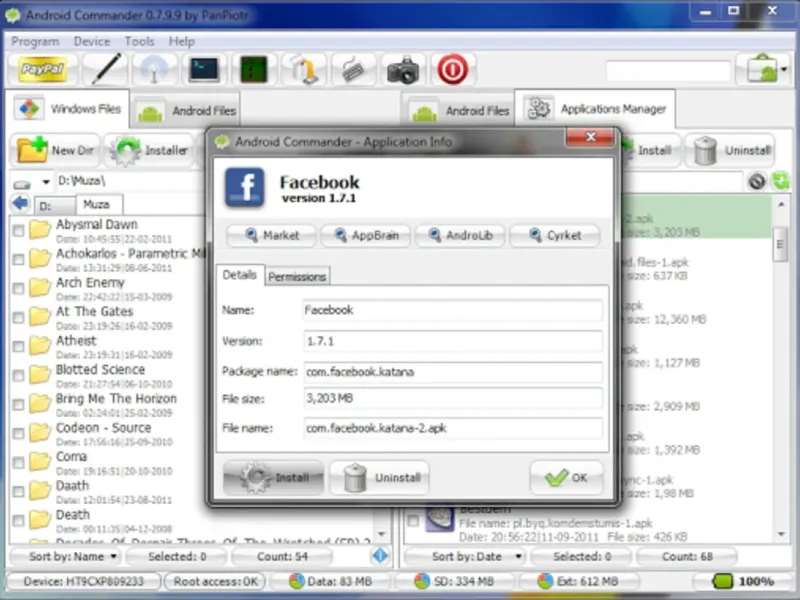This screenshot has width=800, height=600.
Task: Check the Codeon - Source folder checkbox
Action: (18, 434)
